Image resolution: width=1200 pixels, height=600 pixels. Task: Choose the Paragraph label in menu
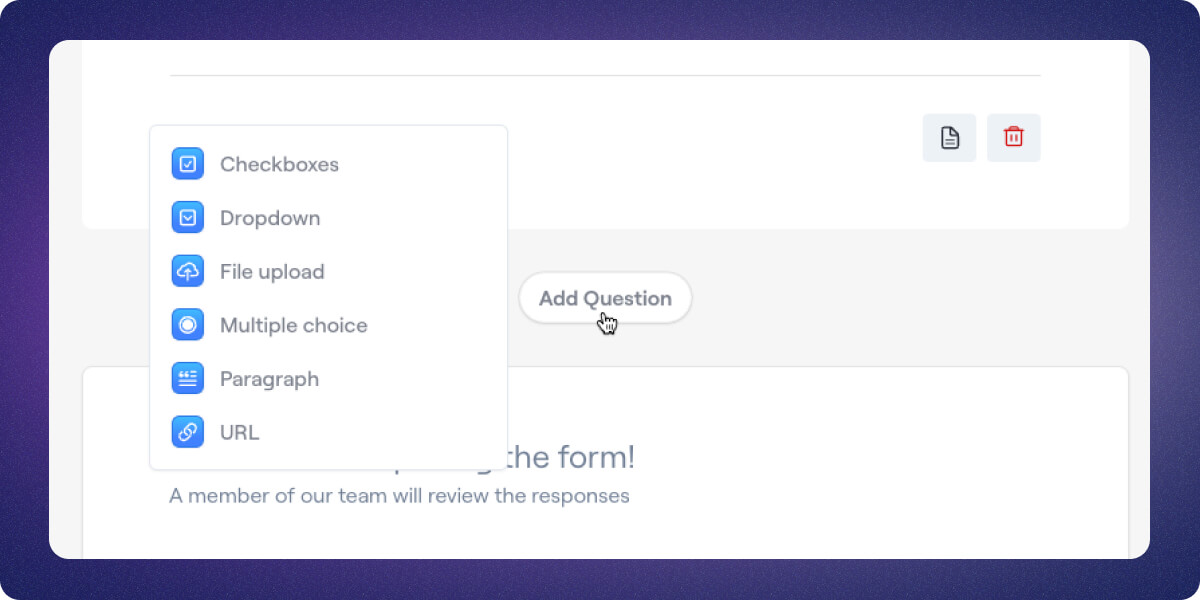coord(269,380)
